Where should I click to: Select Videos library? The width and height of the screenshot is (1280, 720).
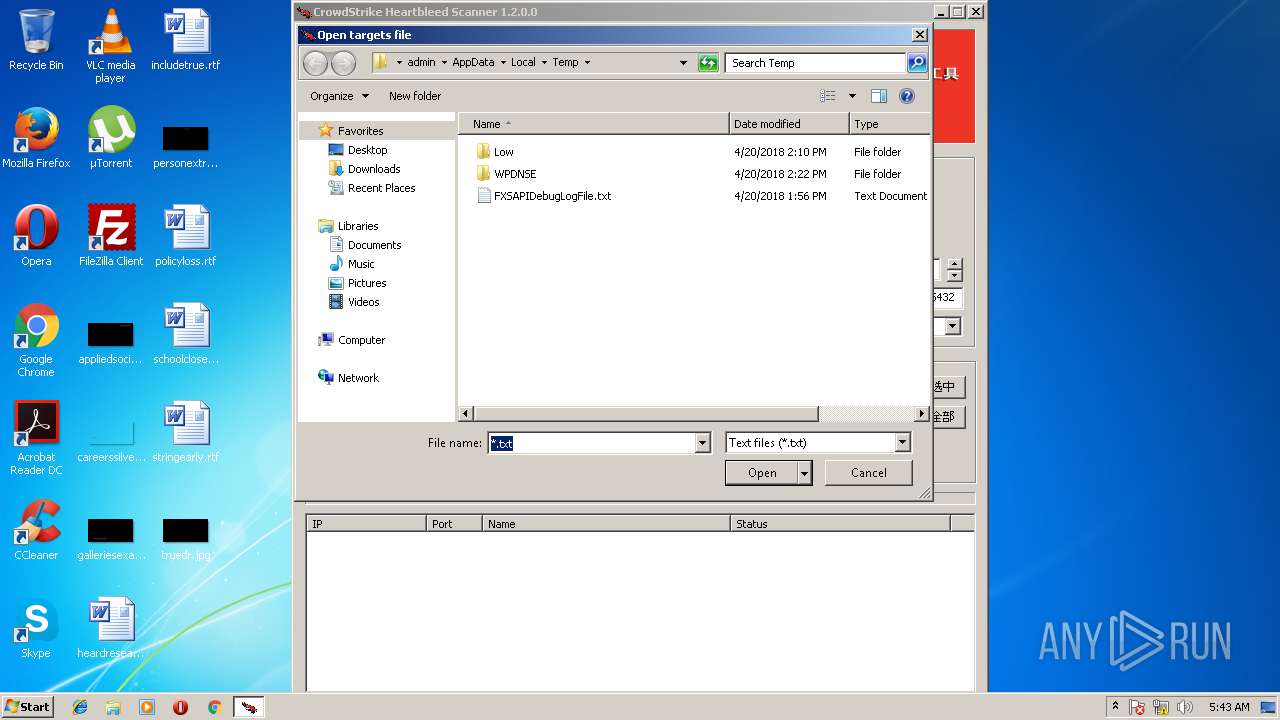tap(363, 302)
